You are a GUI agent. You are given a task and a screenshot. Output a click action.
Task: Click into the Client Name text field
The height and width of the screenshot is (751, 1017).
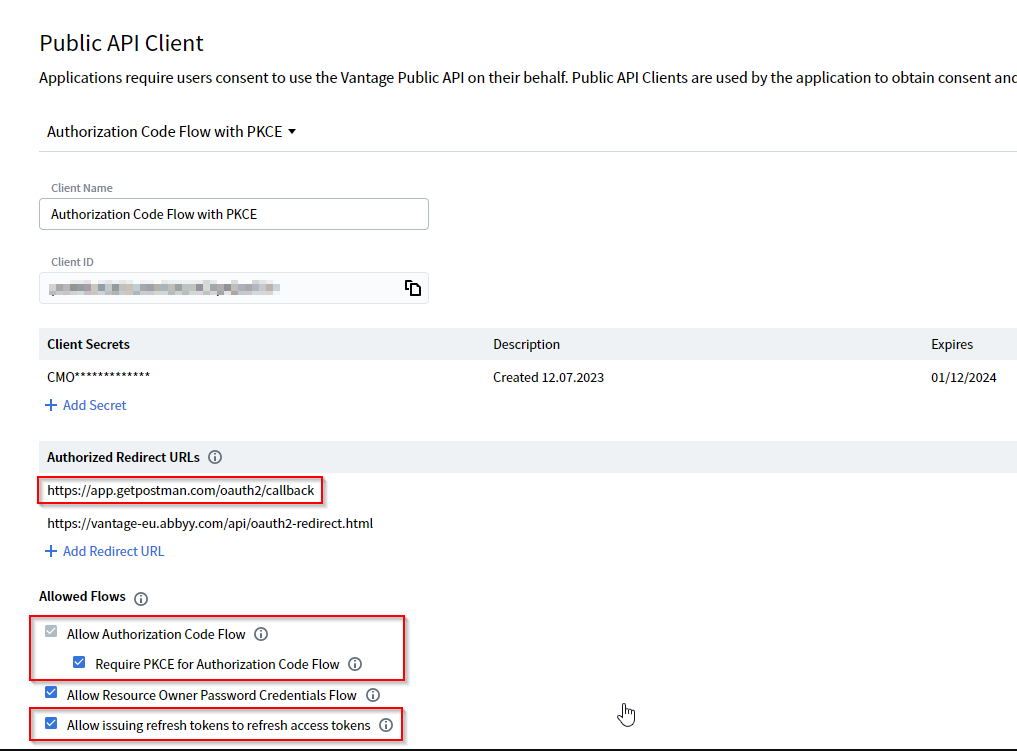233,214
